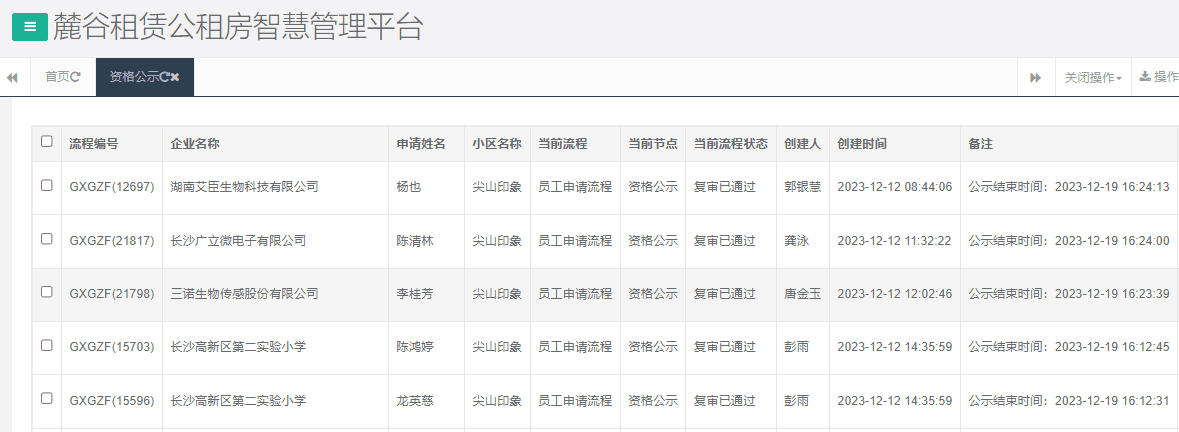Image resolution: width=1179 pixels, height=432 pixels.
Task: Click the 创建时间 column header
Action: (x=862, y=143)
